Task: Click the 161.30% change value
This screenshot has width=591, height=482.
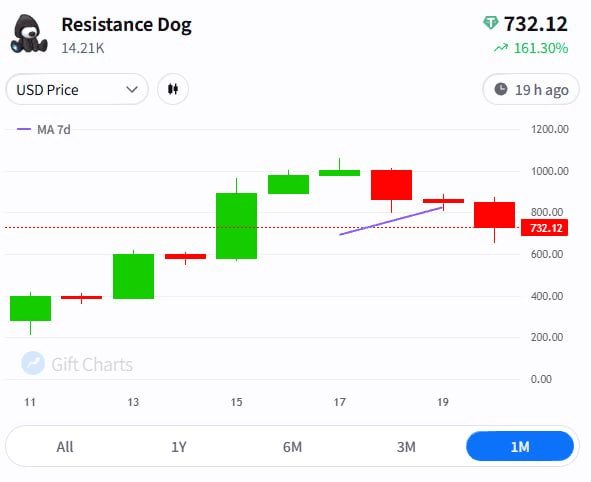Action: click(541, 48)
